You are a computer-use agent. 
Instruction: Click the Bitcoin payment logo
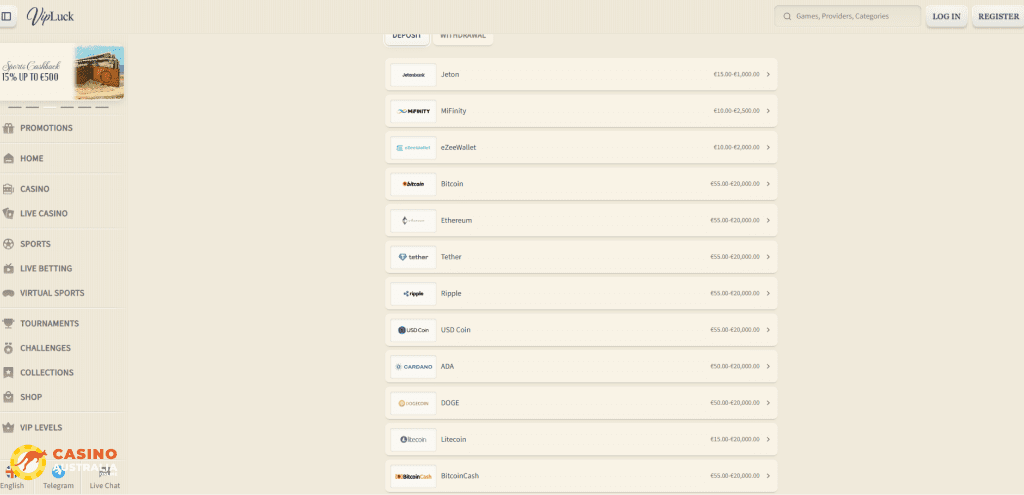point(413,184)
